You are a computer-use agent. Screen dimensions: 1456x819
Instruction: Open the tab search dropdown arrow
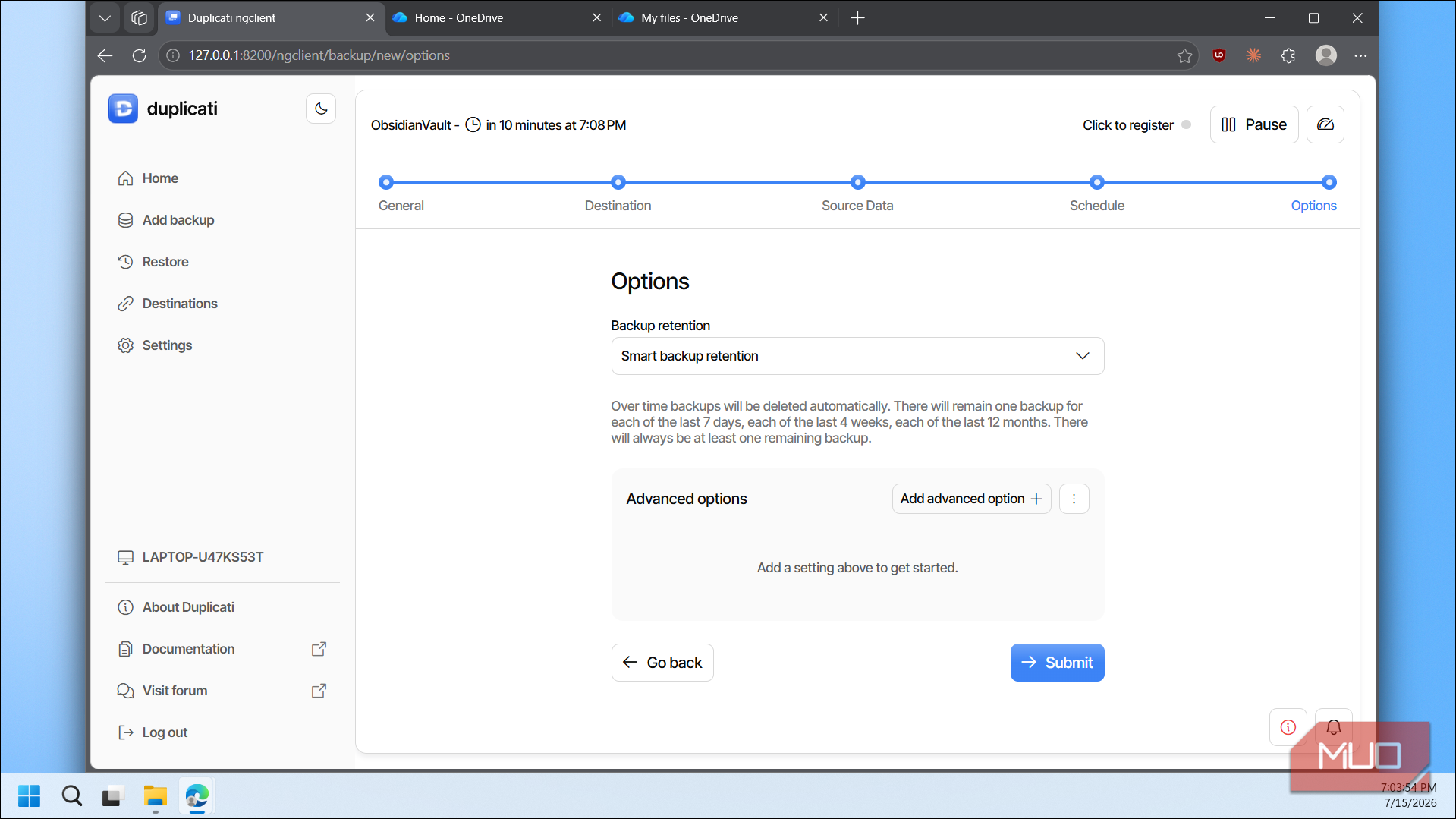coord(105,17)
